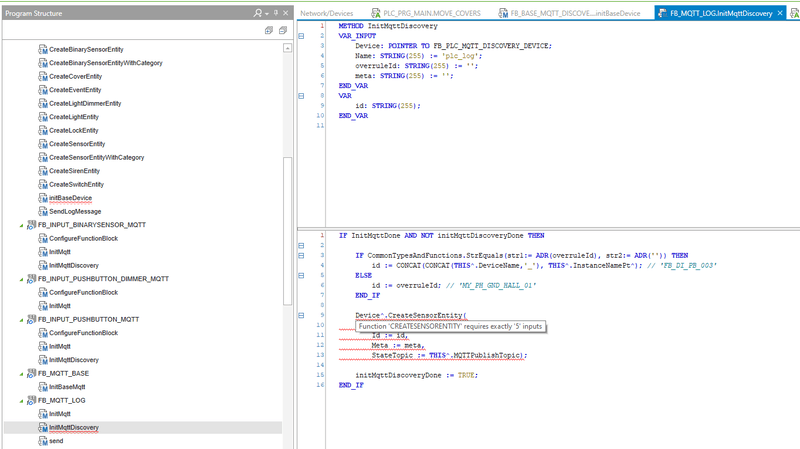The image size is (800, 449).
Task: Click scroll-up arrow of Program Structure tree
Action: click(288, 48)
